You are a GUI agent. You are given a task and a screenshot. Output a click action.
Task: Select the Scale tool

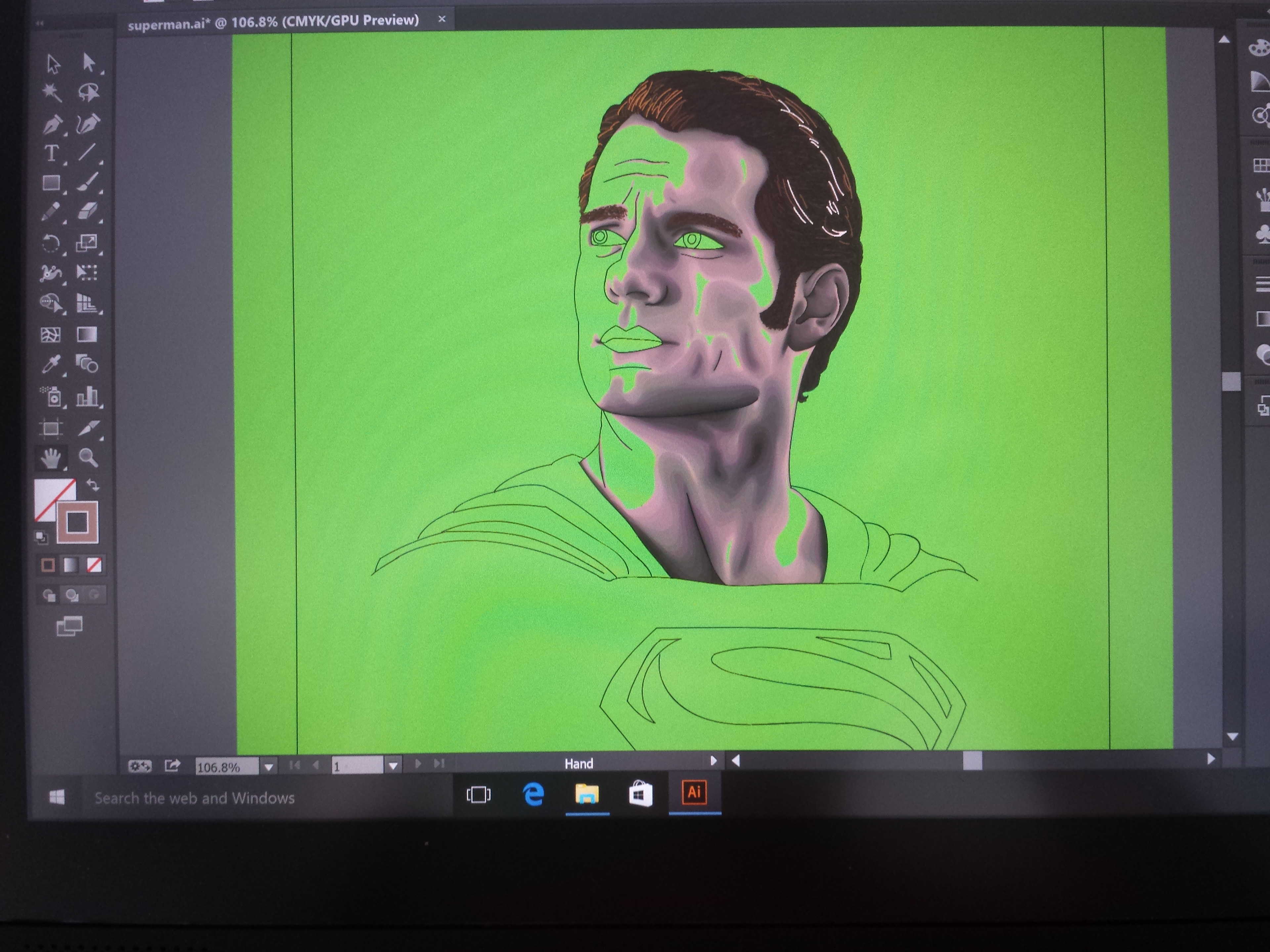tap(87, 243)
